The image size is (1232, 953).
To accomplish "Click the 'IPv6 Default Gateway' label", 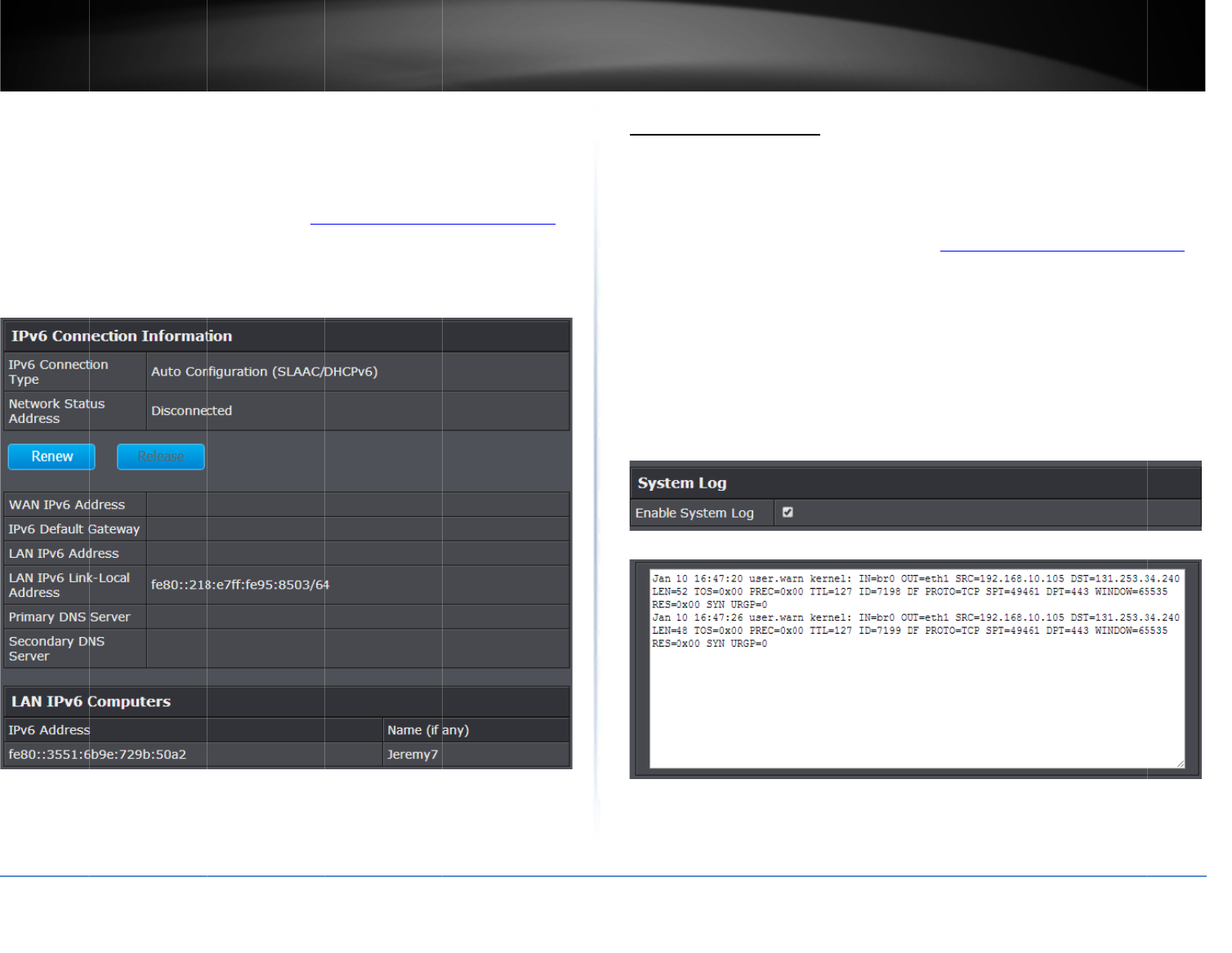I will click(x=74, y=529).
